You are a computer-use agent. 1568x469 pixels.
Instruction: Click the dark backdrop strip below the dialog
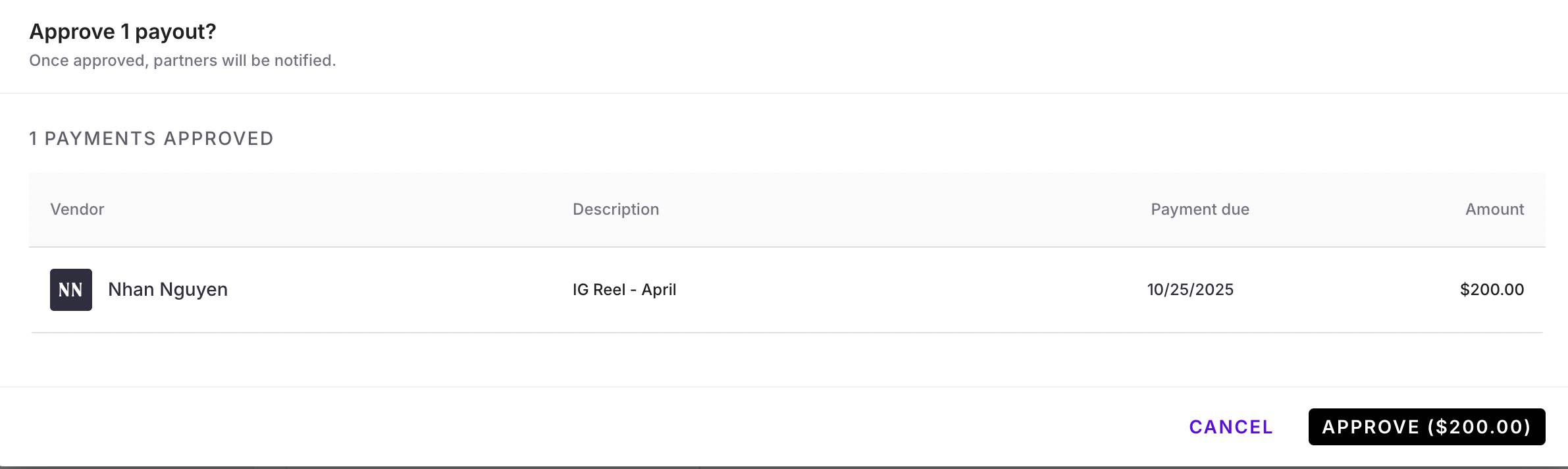click(x=783, y=467)
